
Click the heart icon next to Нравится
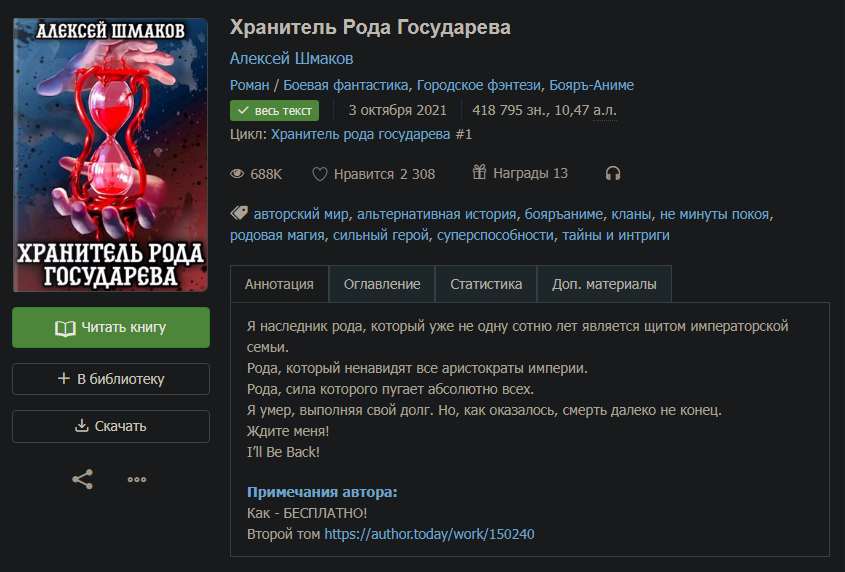(320, 174)
